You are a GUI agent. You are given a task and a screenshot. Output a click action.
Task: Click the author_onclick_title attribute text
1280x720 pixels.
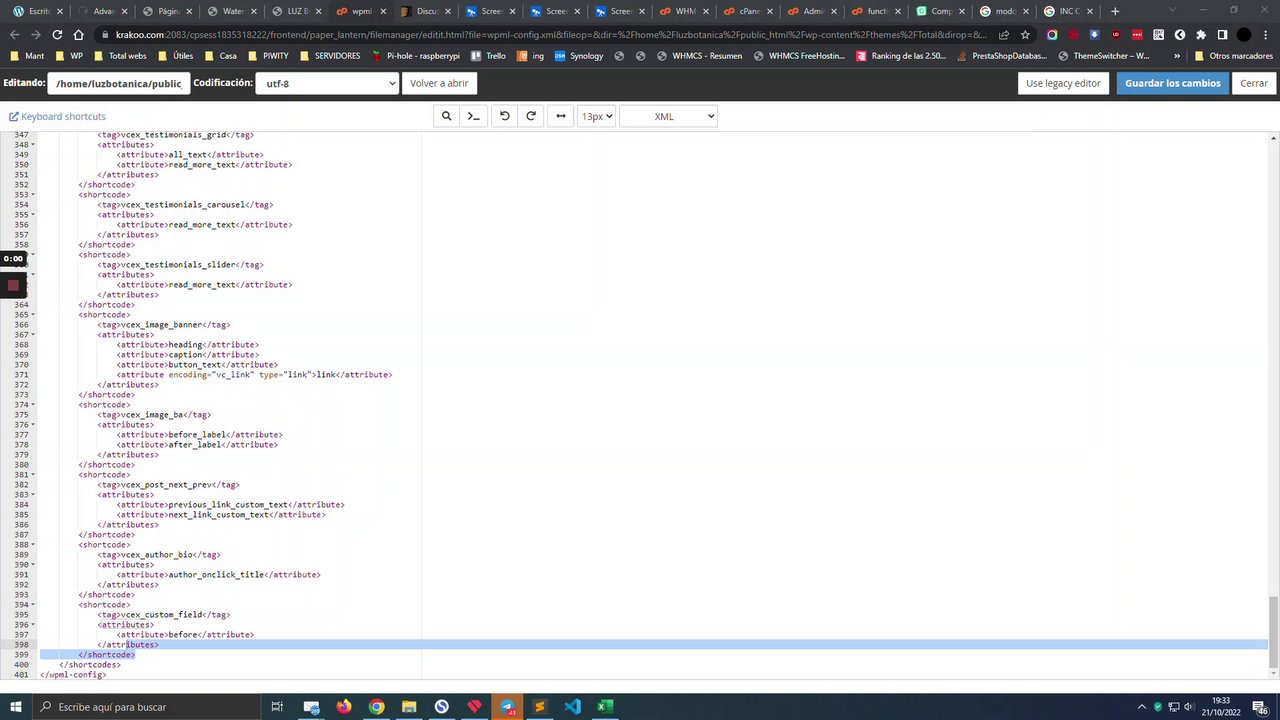[216, 575]
